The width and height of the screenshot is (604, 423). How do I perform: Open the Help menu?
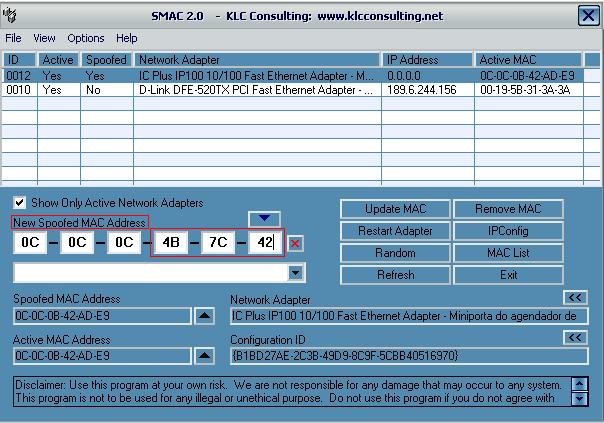(x=127, y=38)
